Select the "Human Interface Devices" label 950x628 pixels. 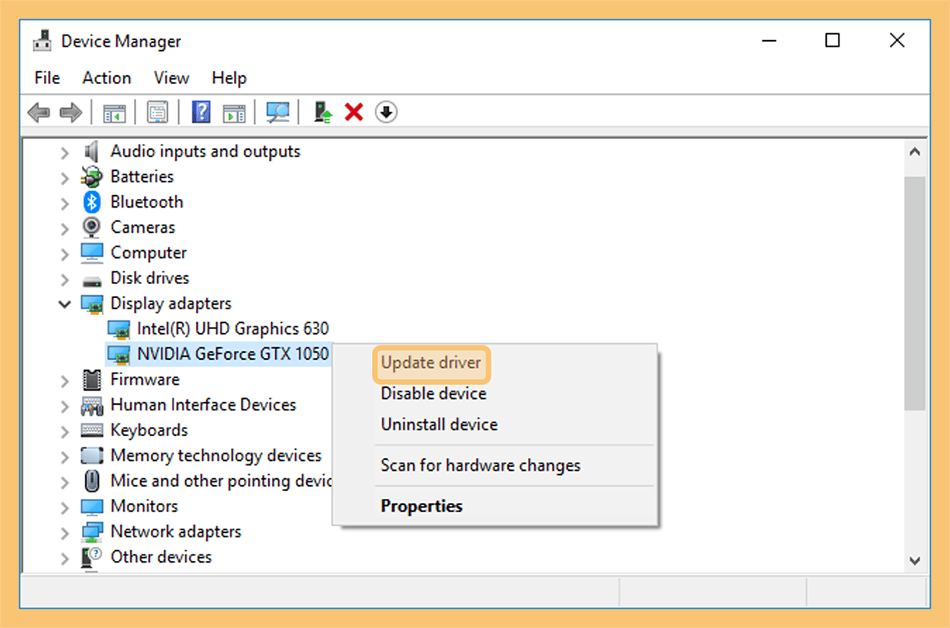click(204, 405)
